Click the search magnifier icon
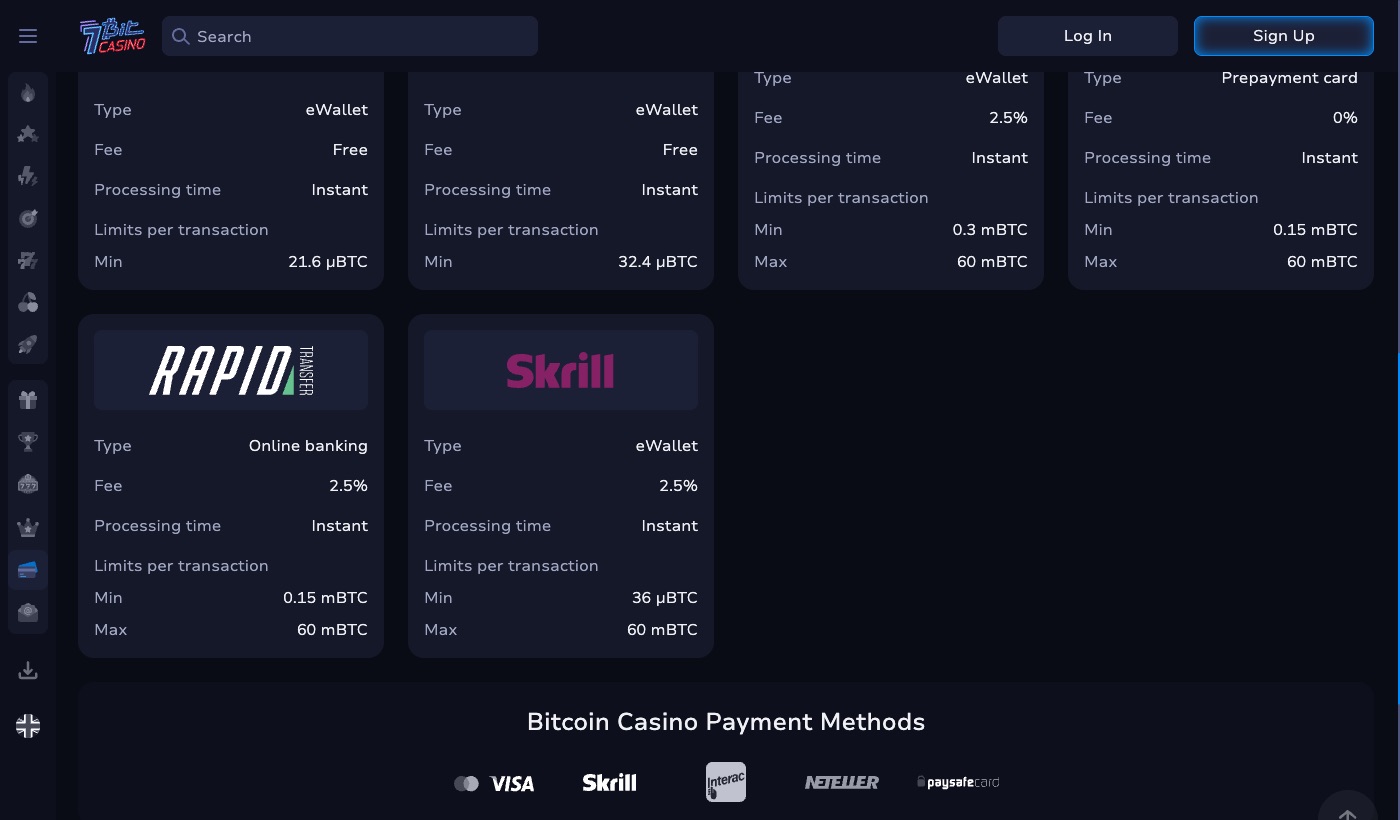This screenshot has width=1400, height=820. pyautogui.click(x=180, y=36)
